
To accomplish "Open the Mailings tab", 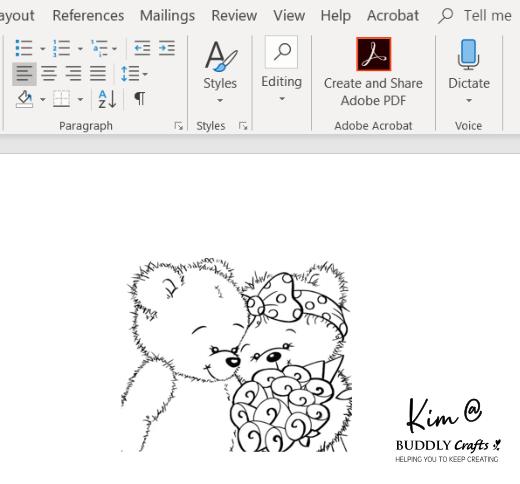I will (x=167, y=16).
